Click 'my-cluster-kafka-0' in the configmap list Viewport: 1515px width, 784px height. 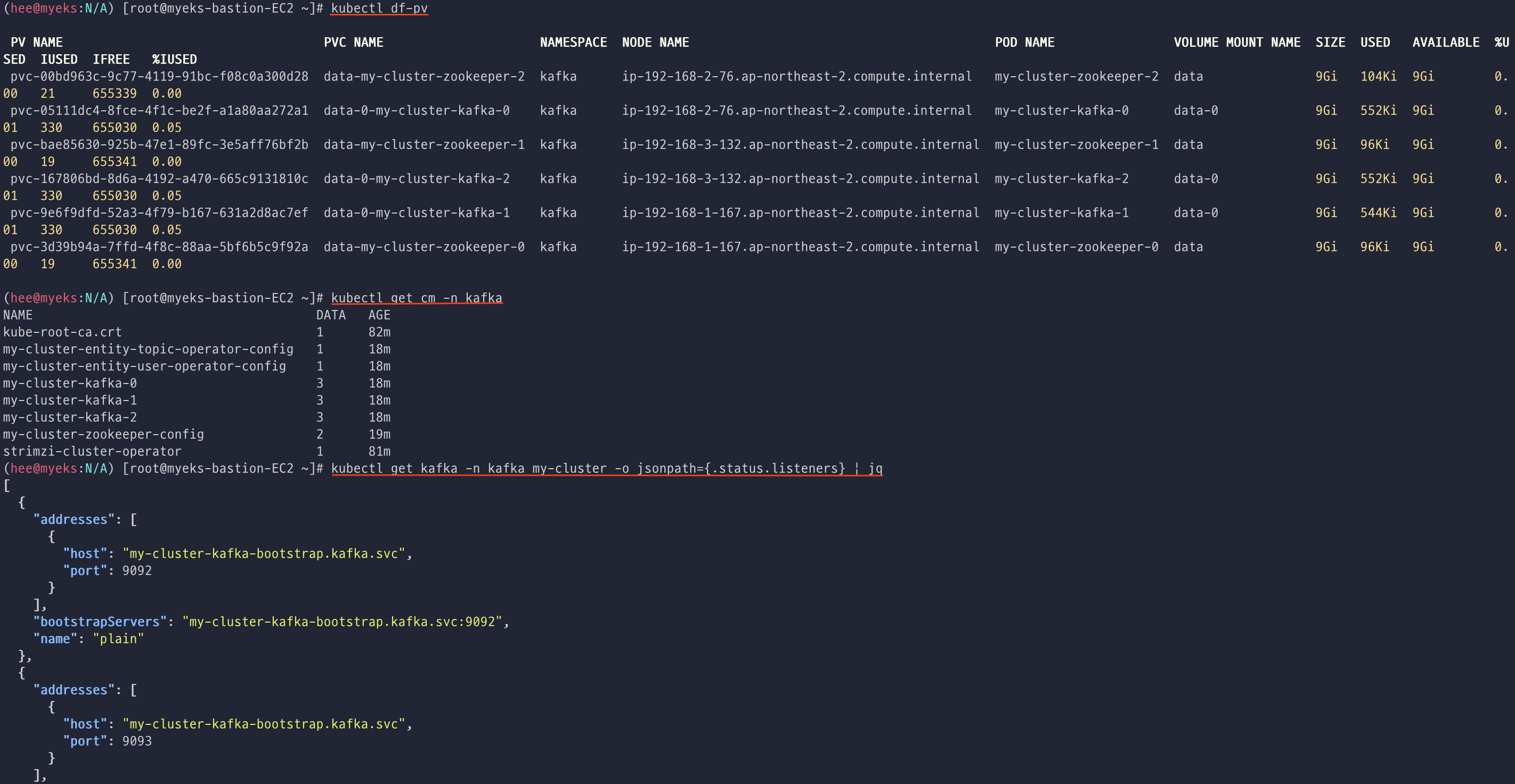(x=70, y=383)
